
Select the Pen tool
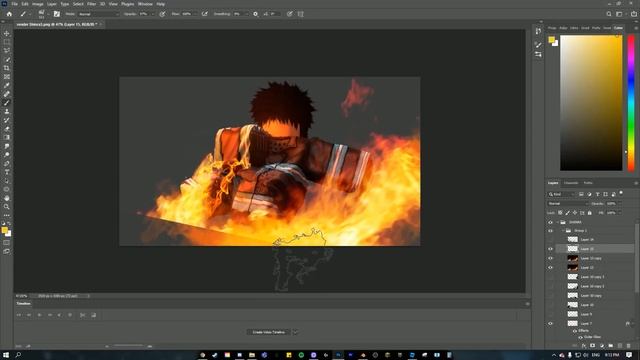7,163
